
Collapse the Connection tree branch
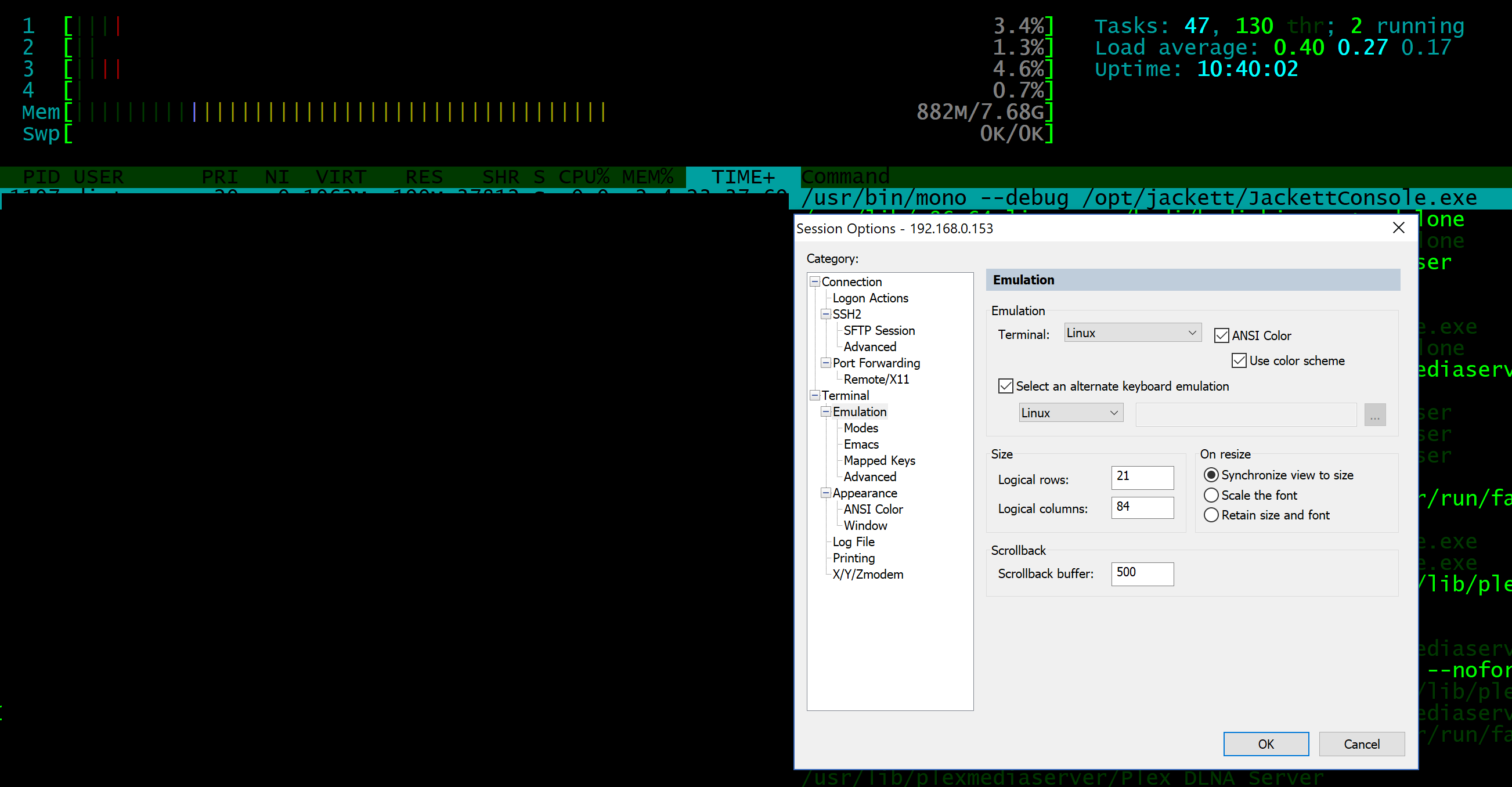[x=814, y=281]
